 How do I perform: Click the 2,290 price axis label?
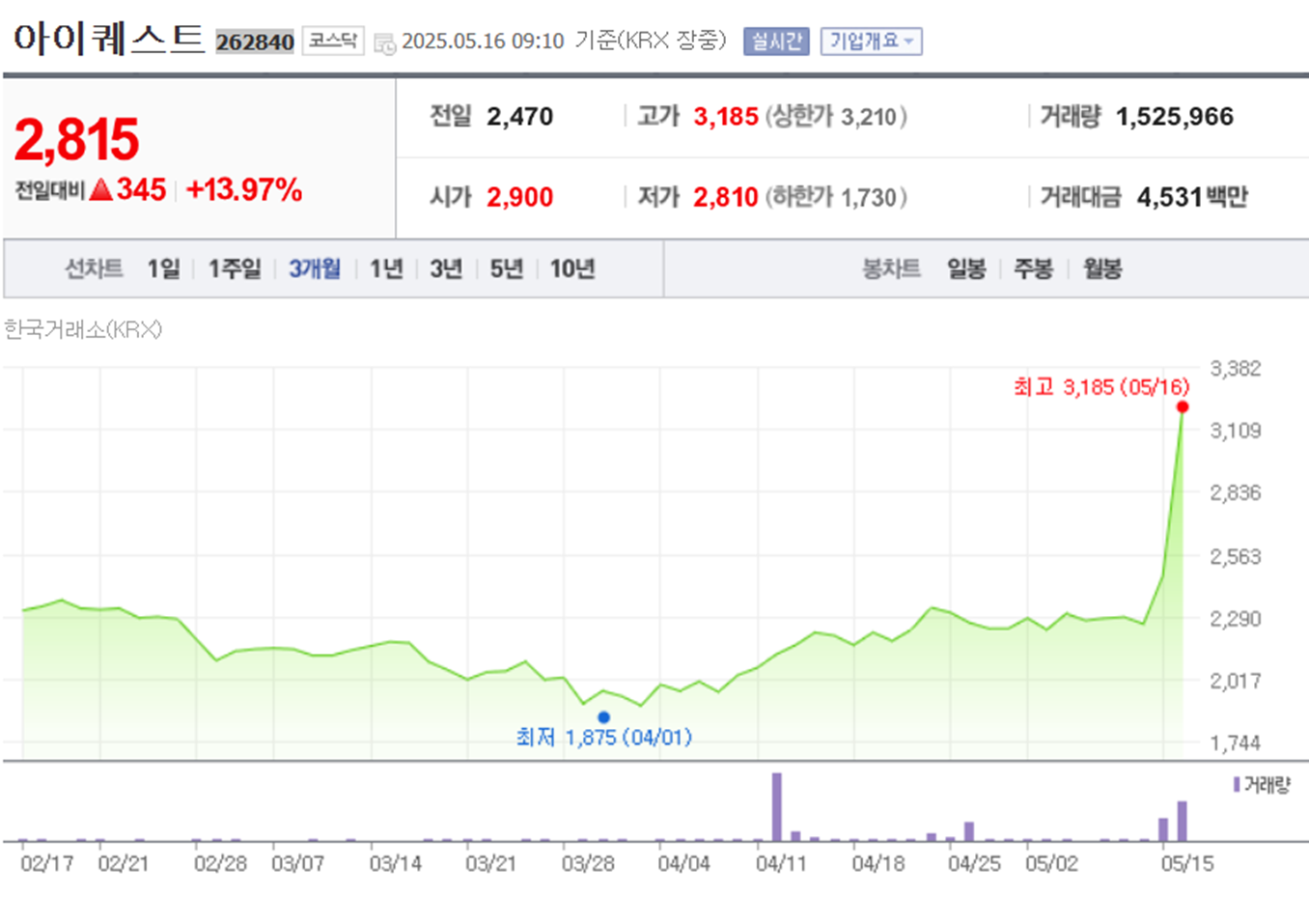tap(1236, 619)
